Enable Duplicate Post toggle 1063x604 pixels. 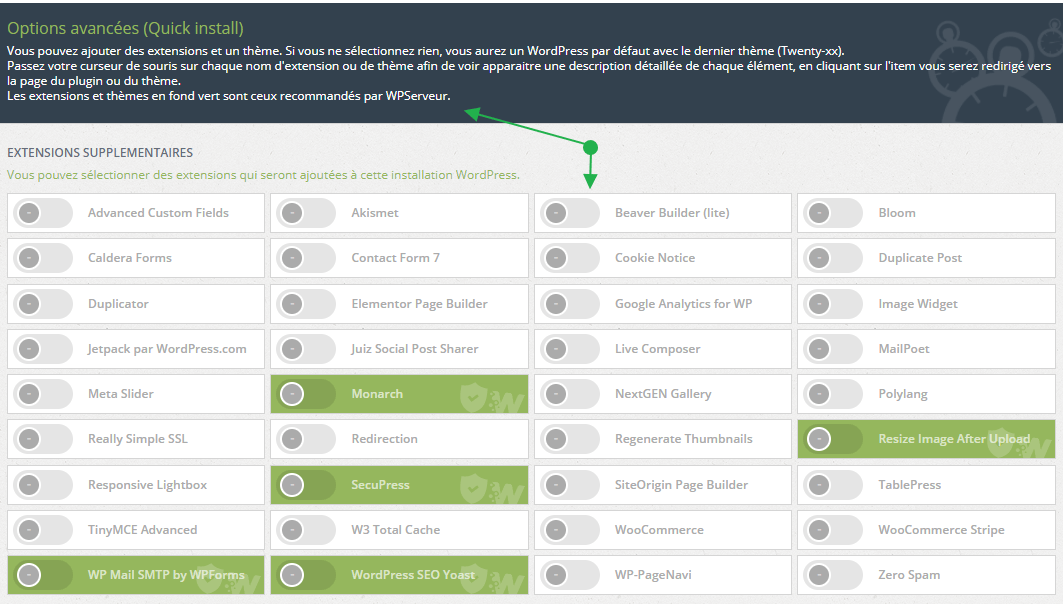(833, 258)
